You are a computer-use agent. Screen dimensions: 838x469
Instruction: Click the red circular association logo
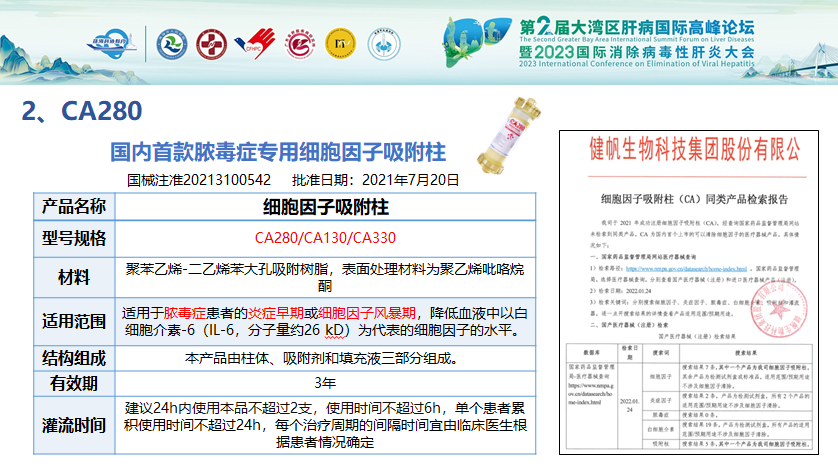(x=300, y=44)
